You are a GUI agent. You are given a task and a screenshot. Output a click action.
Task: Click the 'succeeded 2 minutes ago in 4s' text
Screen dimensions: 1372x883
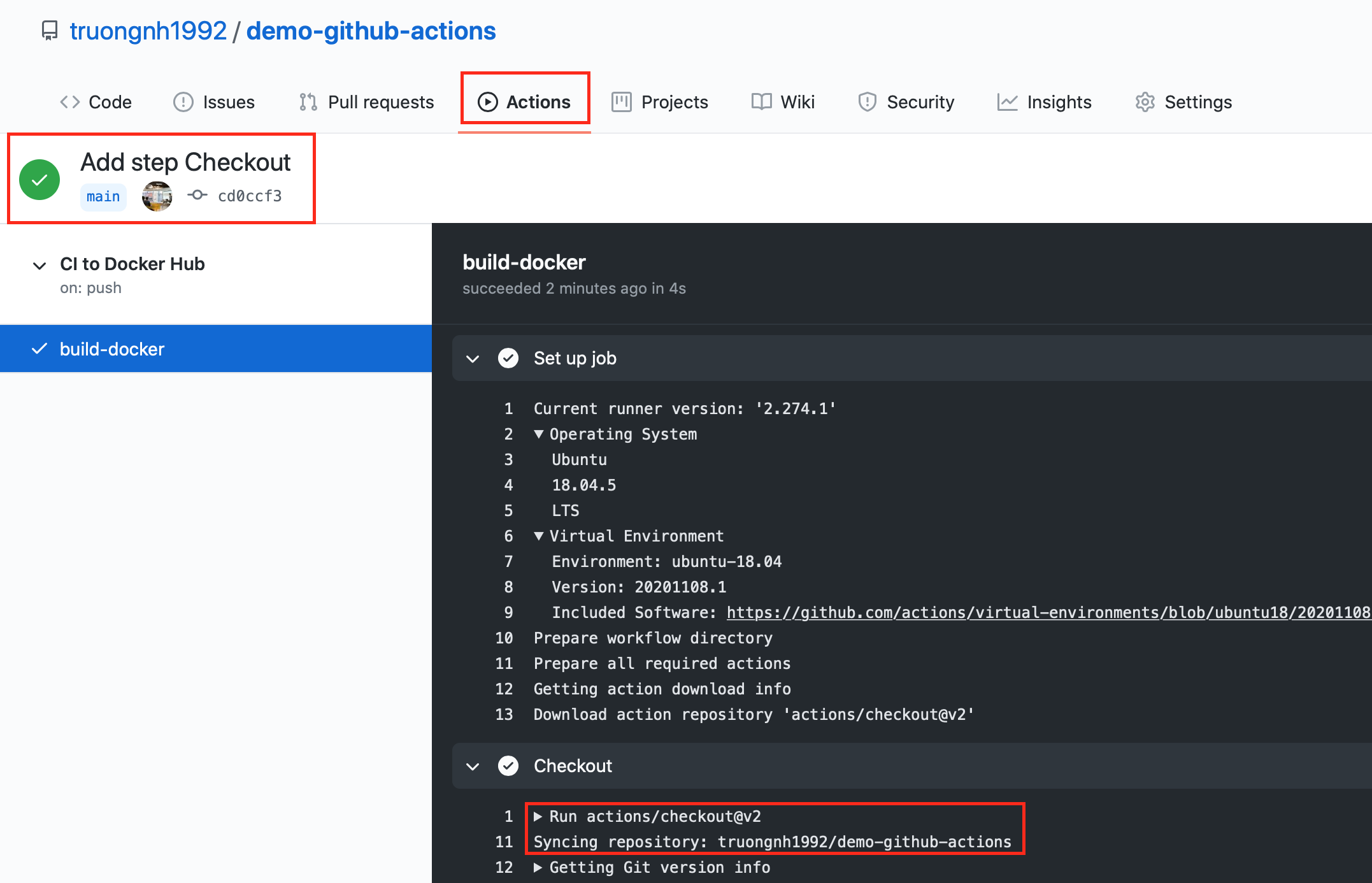coord(574,288)
